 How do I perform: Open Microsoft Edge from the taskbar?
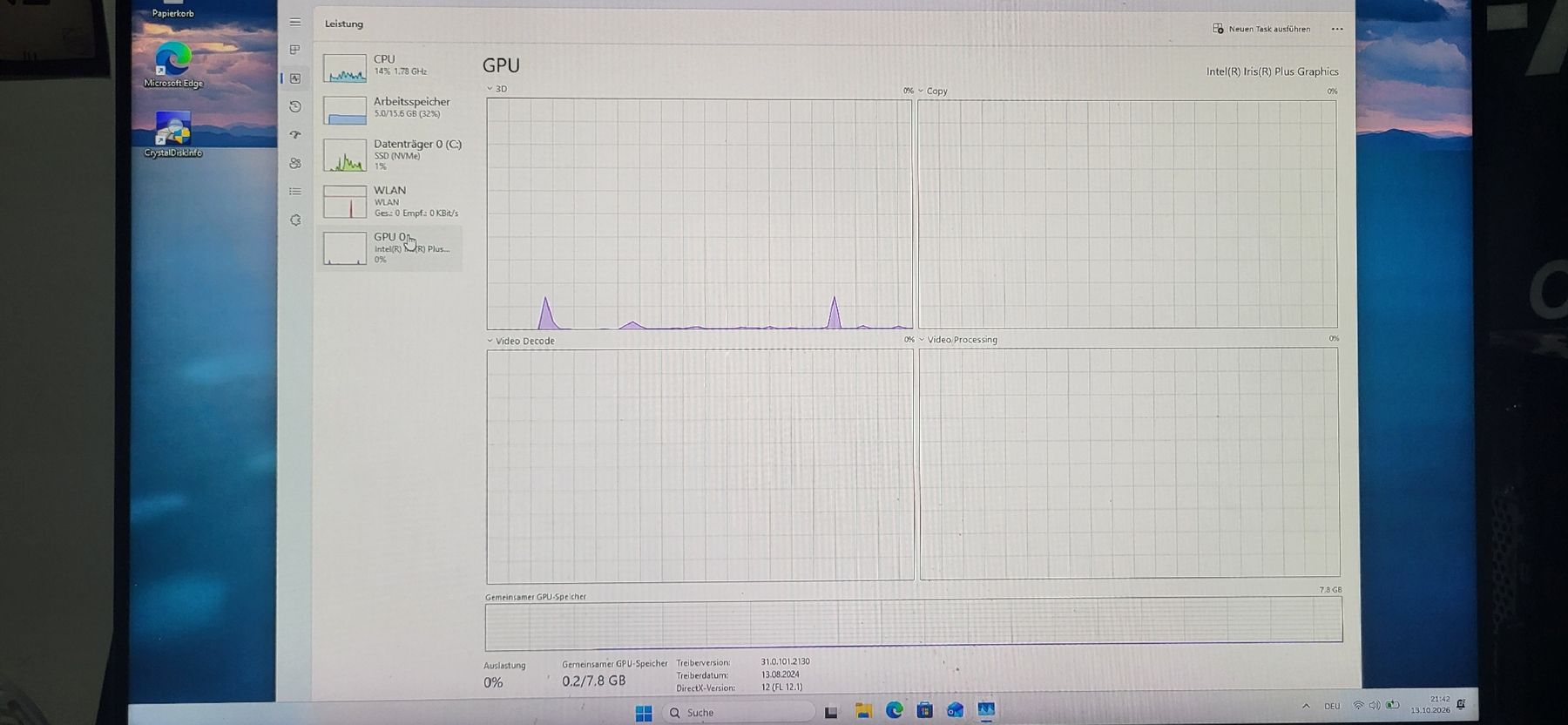point(895,711)
